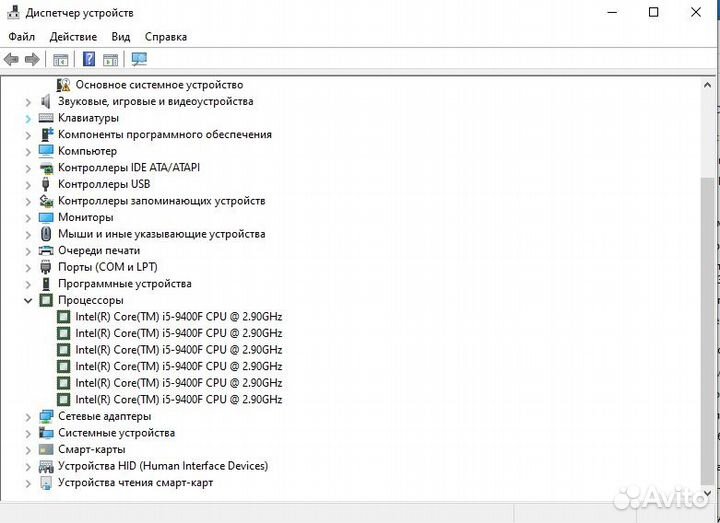Expand the Мониторы node
Viewport: 720px width, 523px height.
point(28,218)
